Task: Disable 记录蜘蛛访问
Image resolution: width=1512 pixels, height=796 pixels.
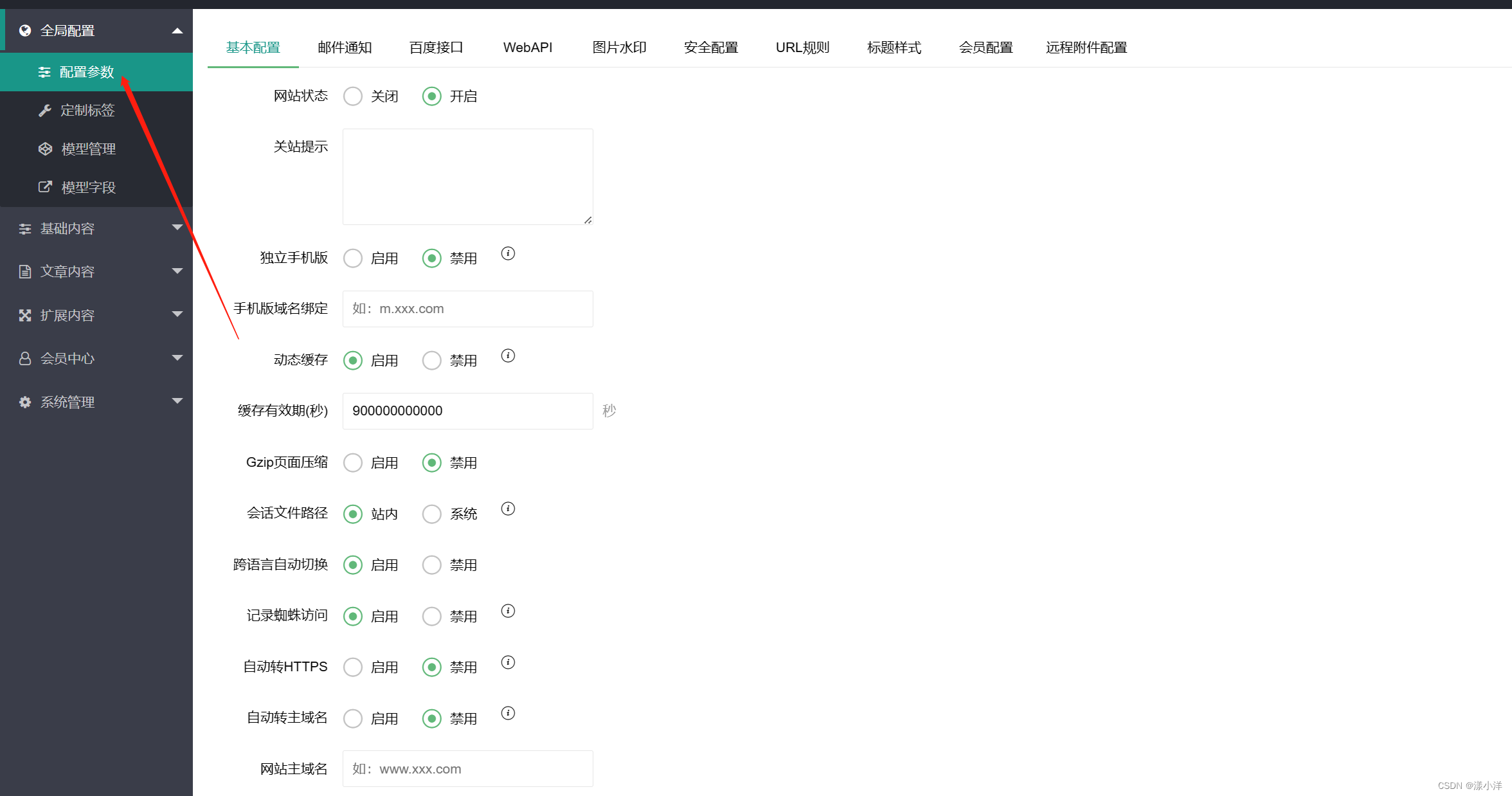Action: click(x=431, y=616)
